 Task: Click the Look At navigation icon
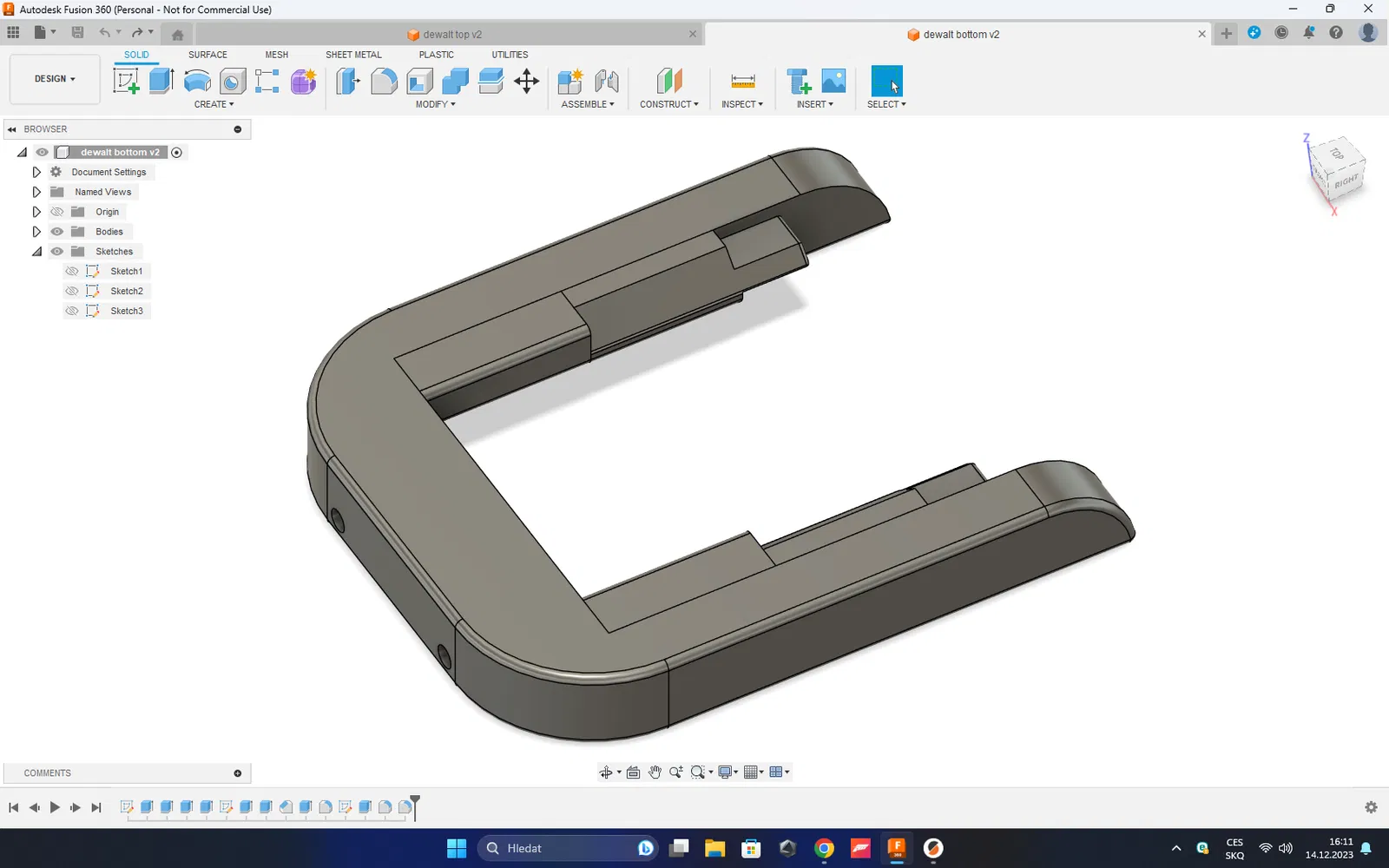coord(634,773)
